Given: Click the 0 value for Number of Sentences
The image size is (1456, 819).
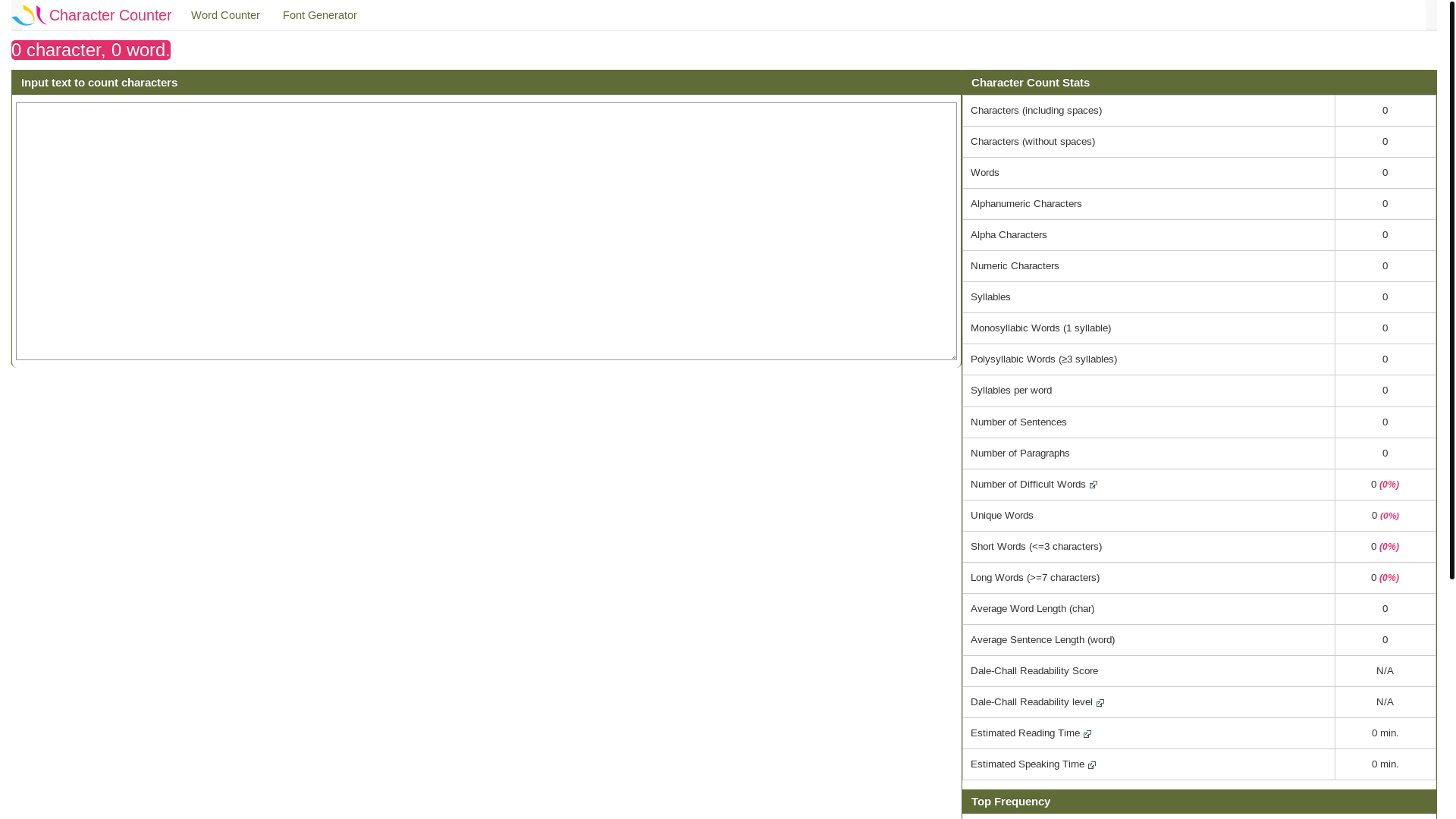Looking at the screenshot, I should pyautogui.click(x=1385, y=422).
